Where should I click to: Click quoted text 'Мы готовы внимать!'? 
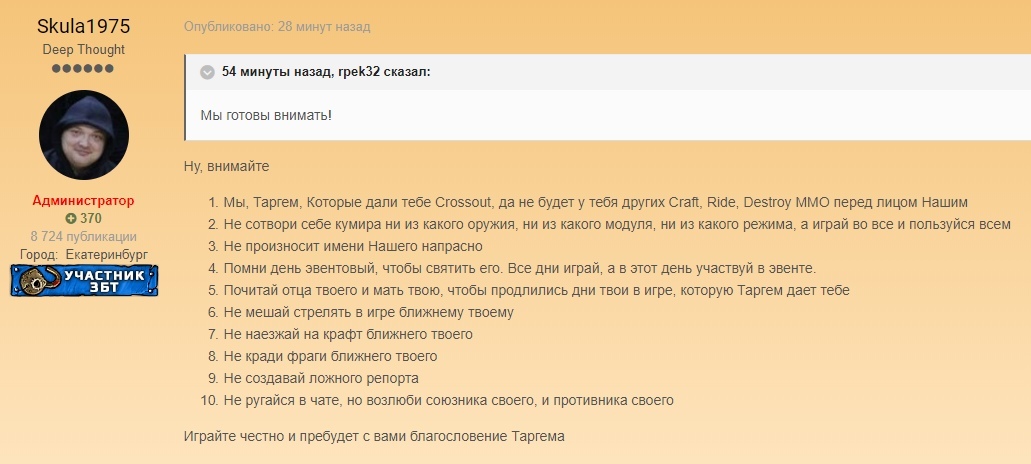[x=266, y=116]
